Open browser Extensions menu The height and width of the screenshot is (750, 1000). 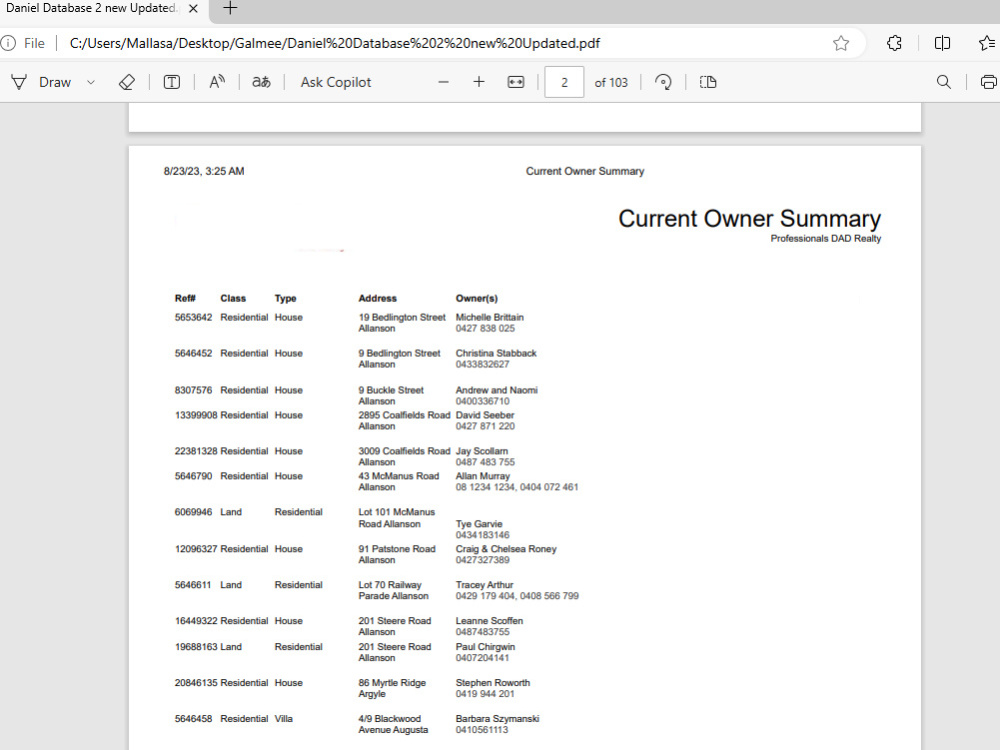click(894, 43)
